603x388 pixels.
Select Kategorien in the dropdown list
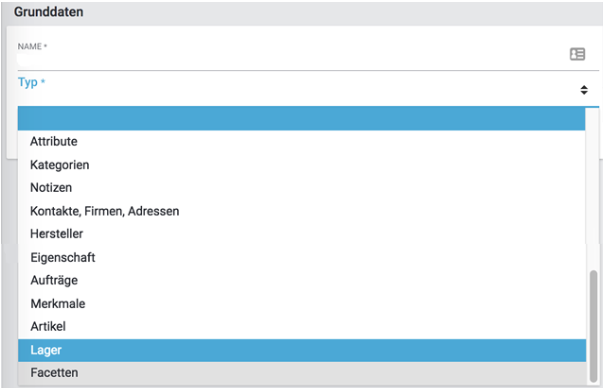tap(302, 165)
